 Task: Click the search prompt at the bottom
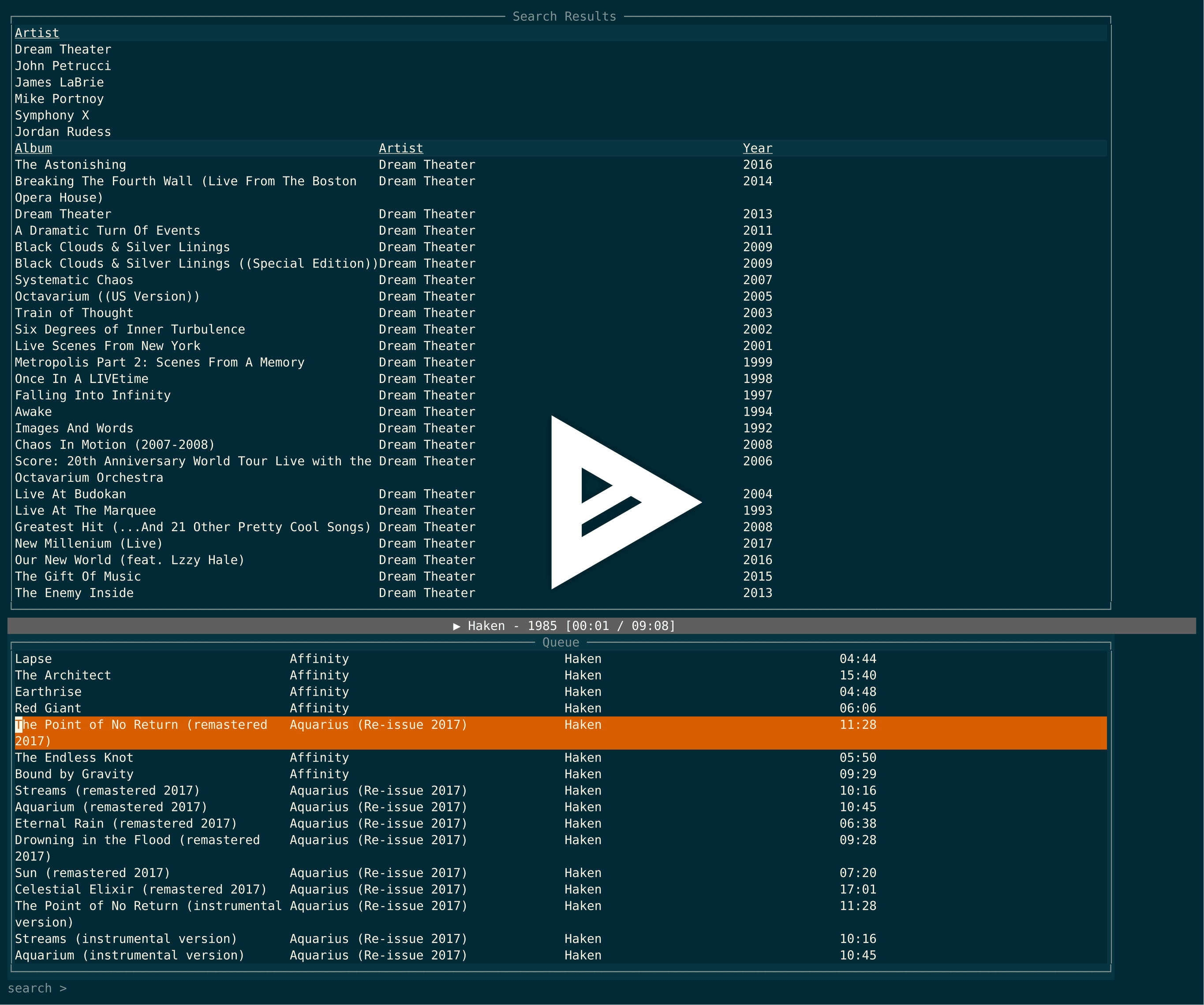38,988
